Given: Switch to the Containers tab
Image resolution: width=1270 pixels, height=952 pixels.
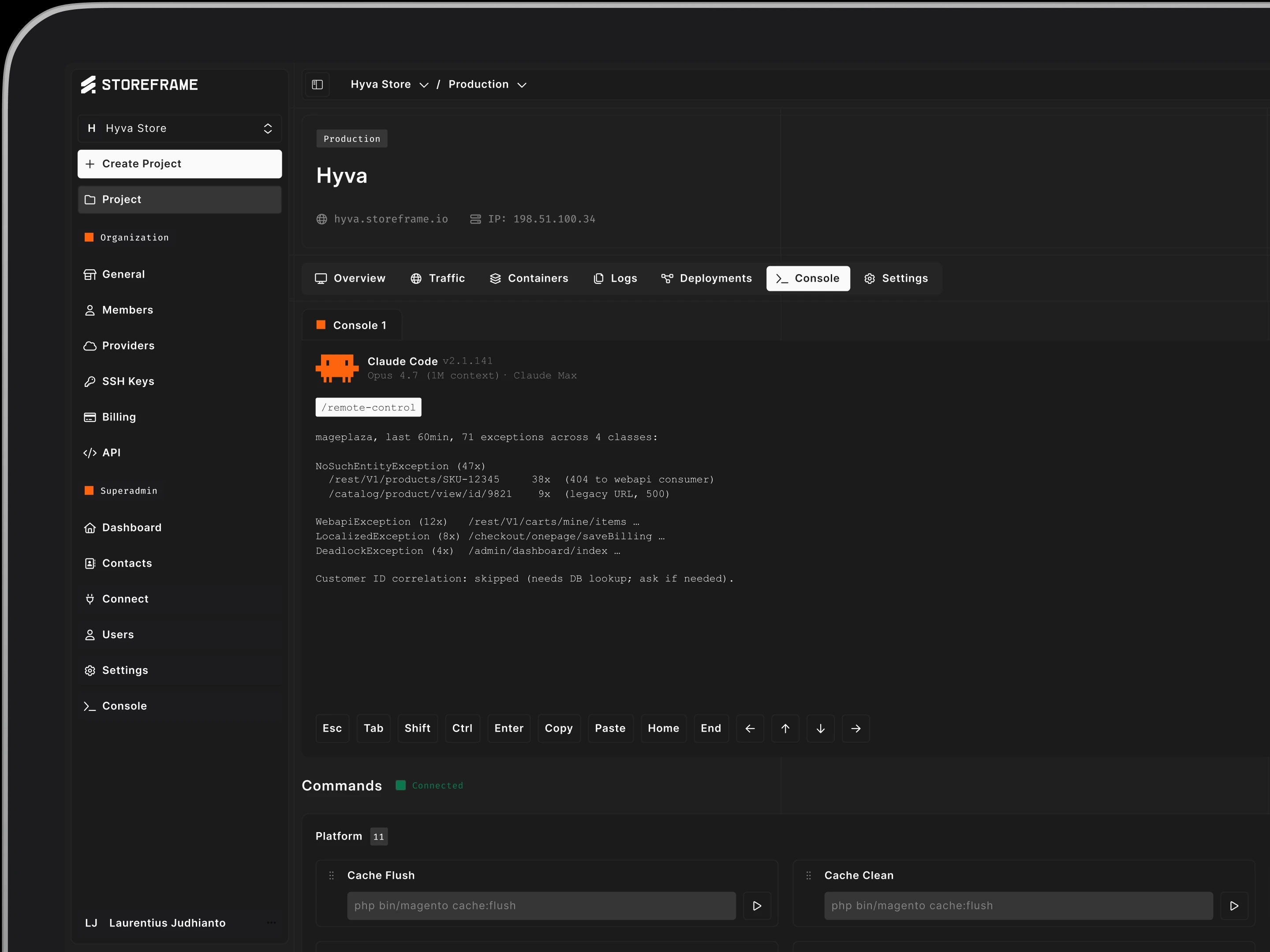Looking at the screenshot, I should 529,278.
